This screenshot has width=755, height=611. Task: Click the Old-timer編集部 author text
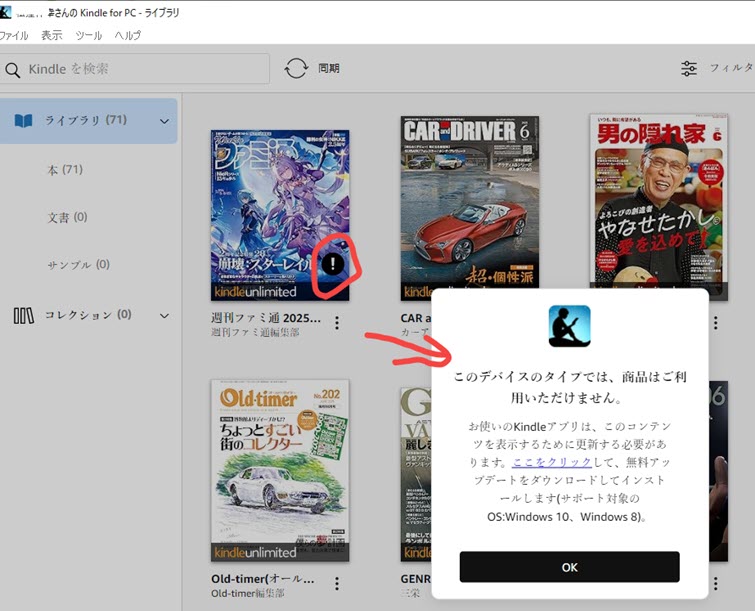point(247,594)
